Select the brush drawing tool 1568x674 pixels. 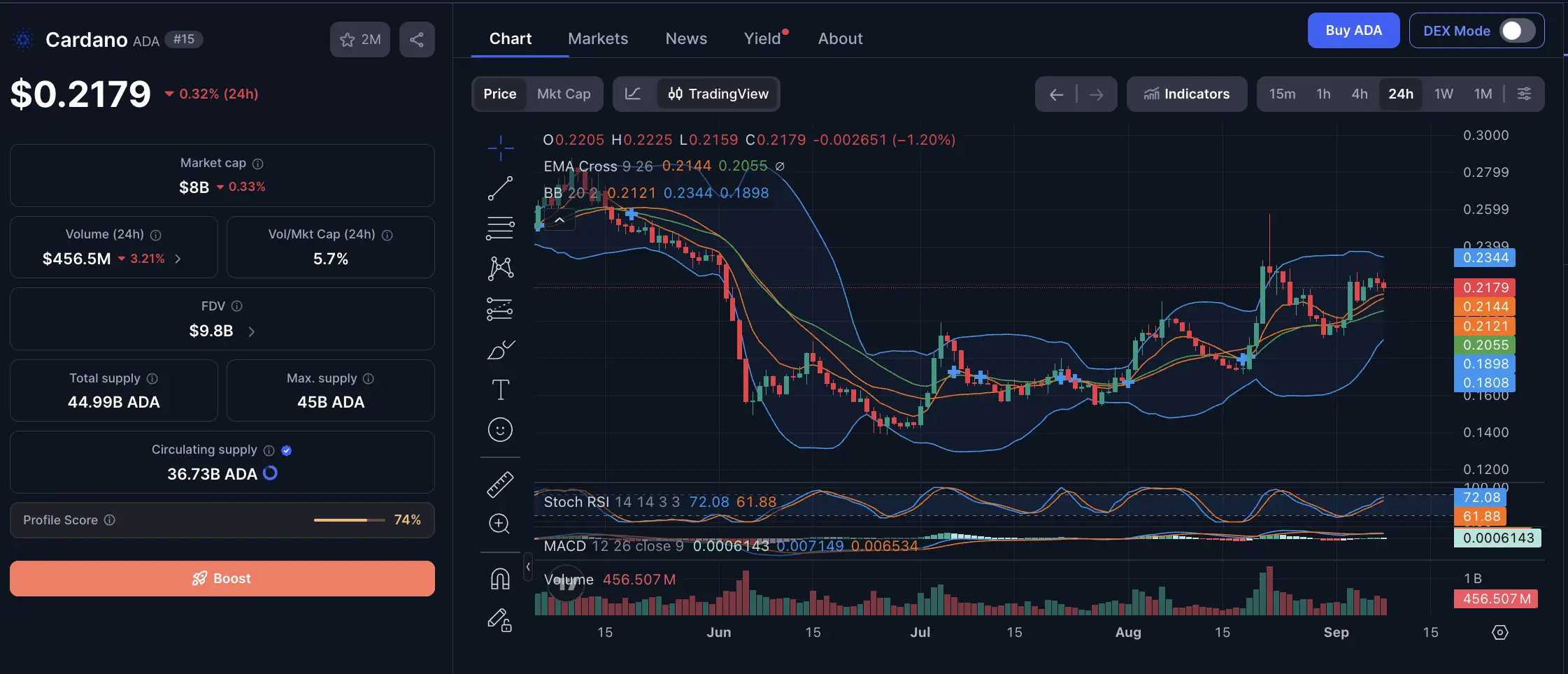tap(500, 350)
